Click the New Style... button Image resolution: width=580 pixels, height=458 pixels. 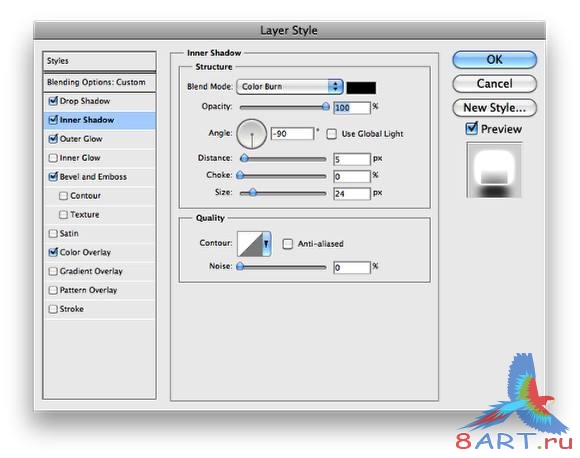pyautogui.click(x=494, y=108)
